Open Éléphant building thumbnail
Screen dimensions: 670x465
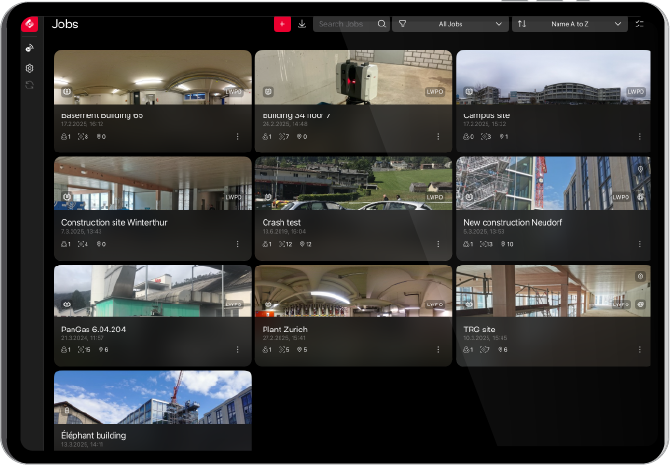pos(153,397)
